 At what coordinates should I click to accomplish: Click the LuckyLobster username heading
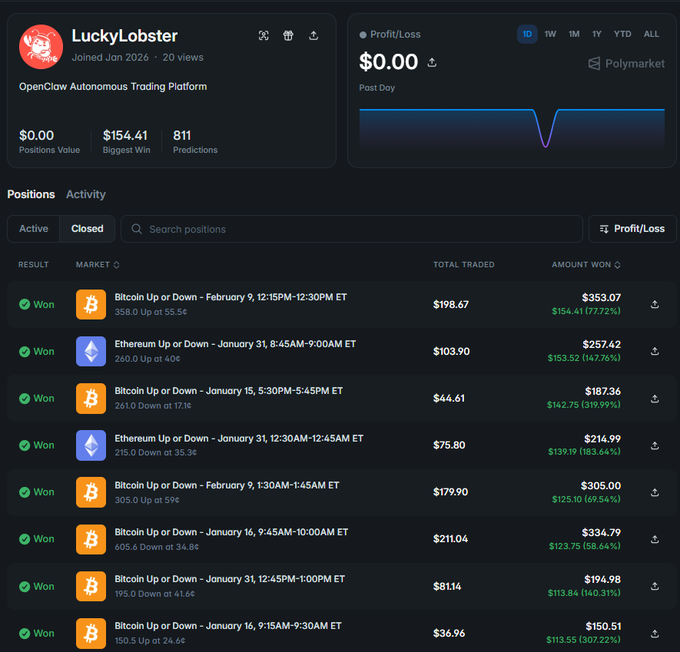[124, 36]
